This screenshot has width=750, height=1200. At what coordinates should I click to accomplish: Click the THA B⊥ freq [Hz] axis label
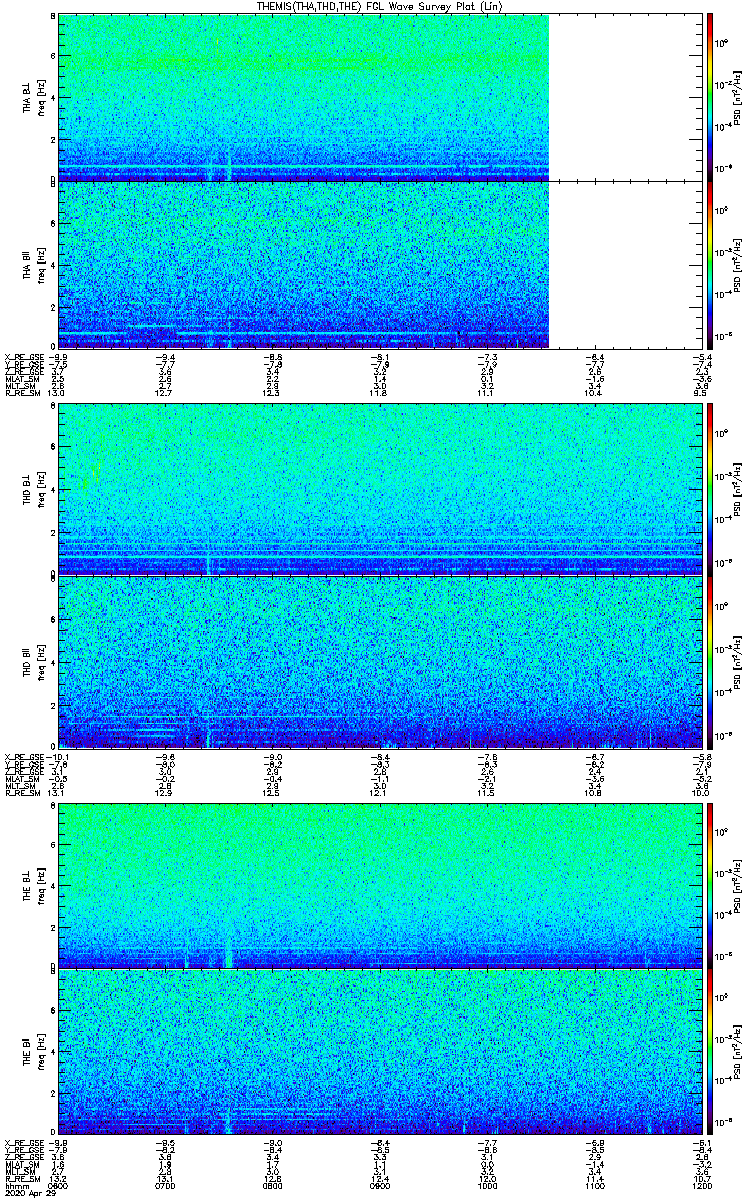pos(40,97)
